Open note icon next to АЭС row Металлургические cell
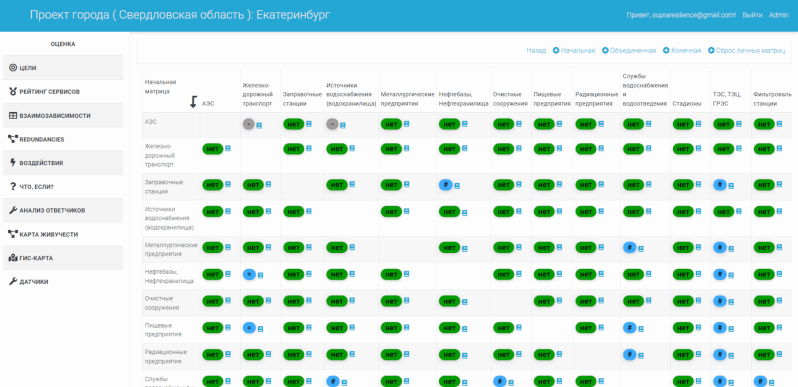 tap(406, 124)
